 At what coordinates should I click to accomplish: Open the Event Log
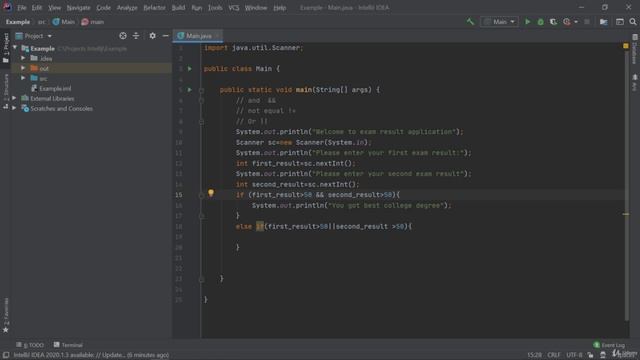609,345
